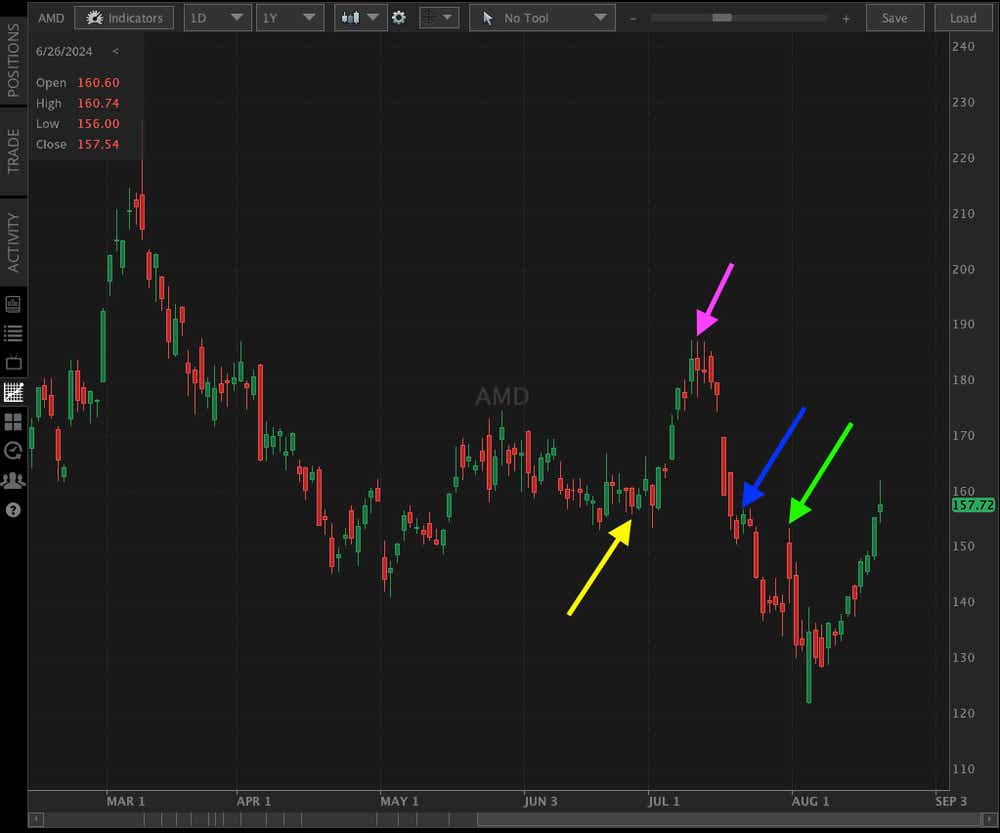Click the 6/26/2024 date label
The width and height of the screenshot is (1000, 833).
click(x=64, y=51)
